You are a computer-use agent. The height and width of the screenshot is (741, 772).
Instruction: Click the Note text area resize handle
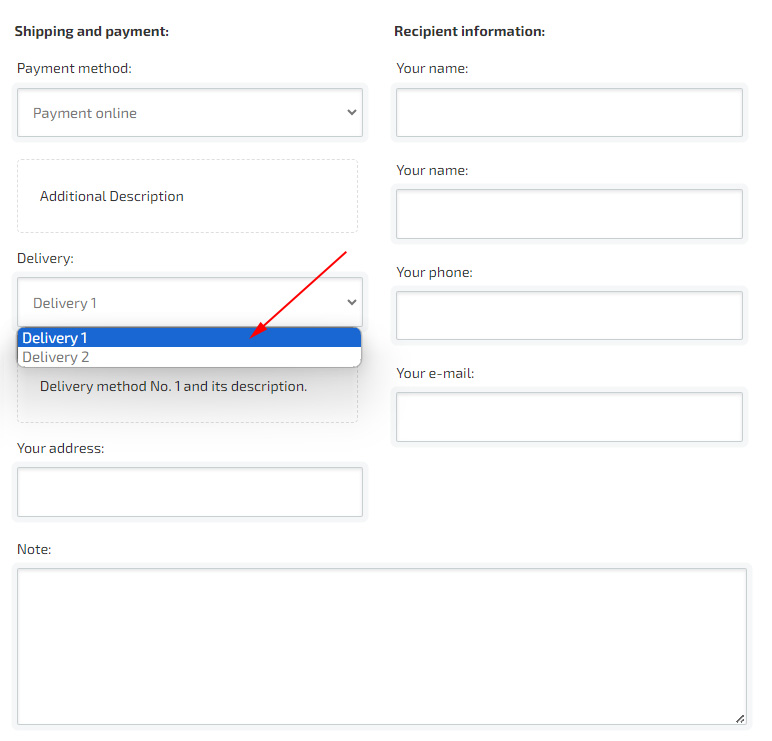coord(740,718)
